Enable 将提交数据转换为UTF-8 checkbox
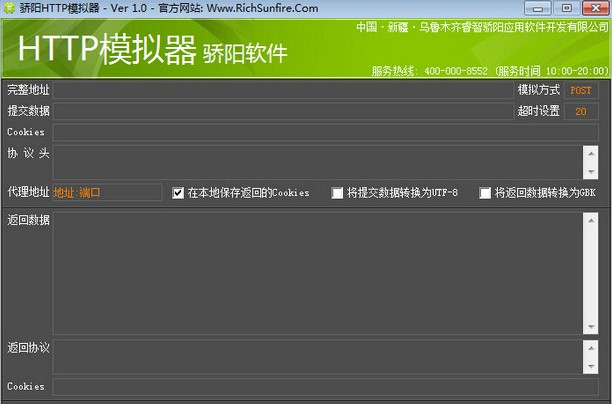This screenshot has width=612, height=404. [x=337, y=193]
